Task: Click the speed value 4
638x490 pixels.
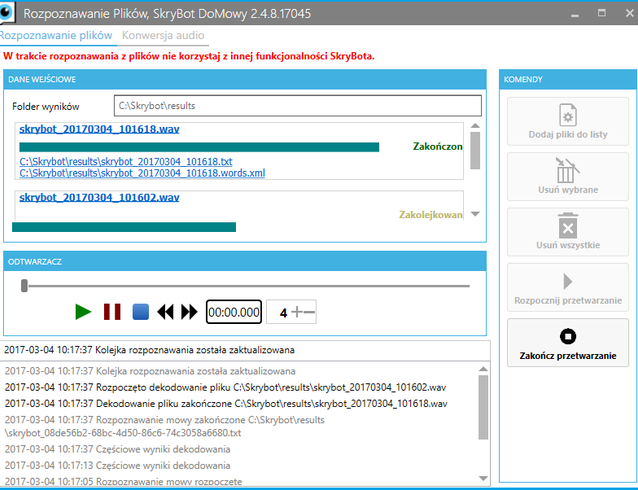Action: tap(283, 313)
